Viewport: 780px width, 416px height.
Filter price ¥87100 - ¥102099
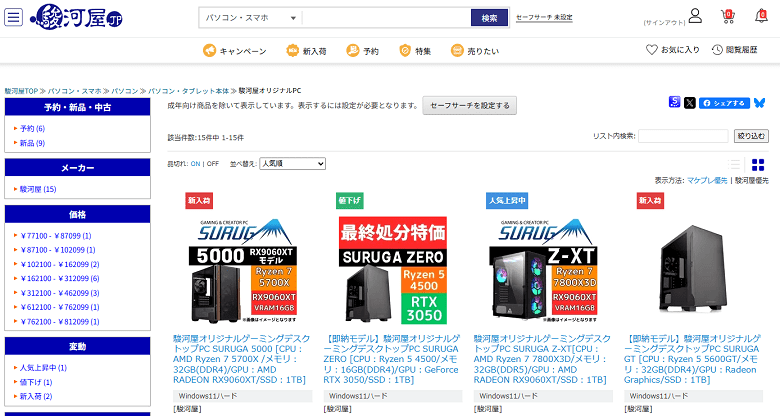click(x=58, y=250)
